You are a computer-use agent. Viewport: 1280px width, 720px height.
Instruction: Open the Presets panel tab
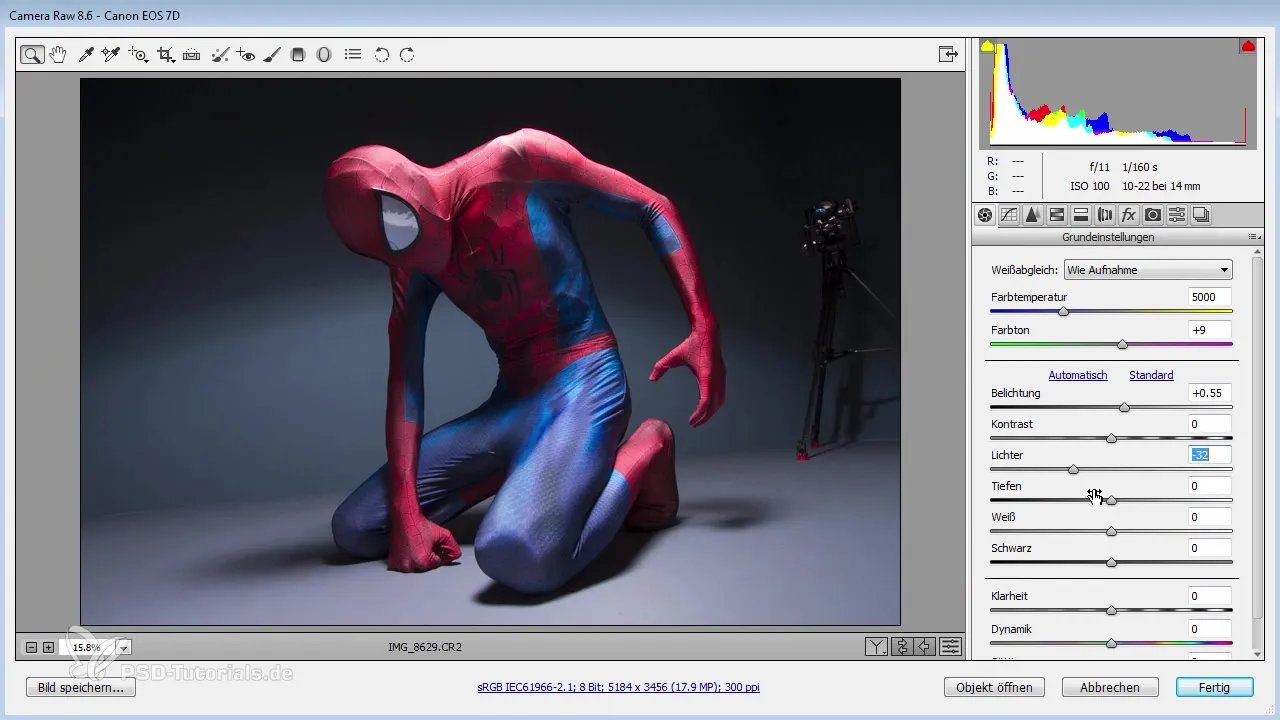(1177, 214)
